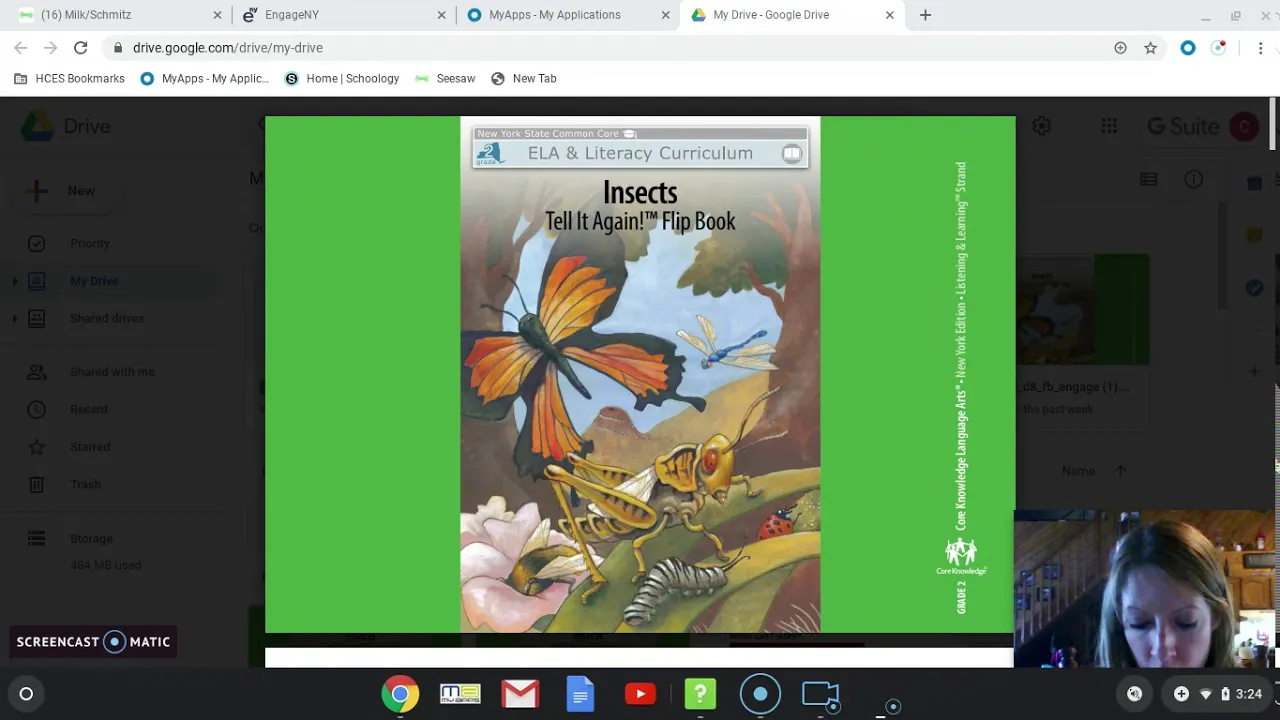1280x720 pixels.
Task: Open the MyApps bookmark
Action: pyautogui.click(x=204, y=78)
